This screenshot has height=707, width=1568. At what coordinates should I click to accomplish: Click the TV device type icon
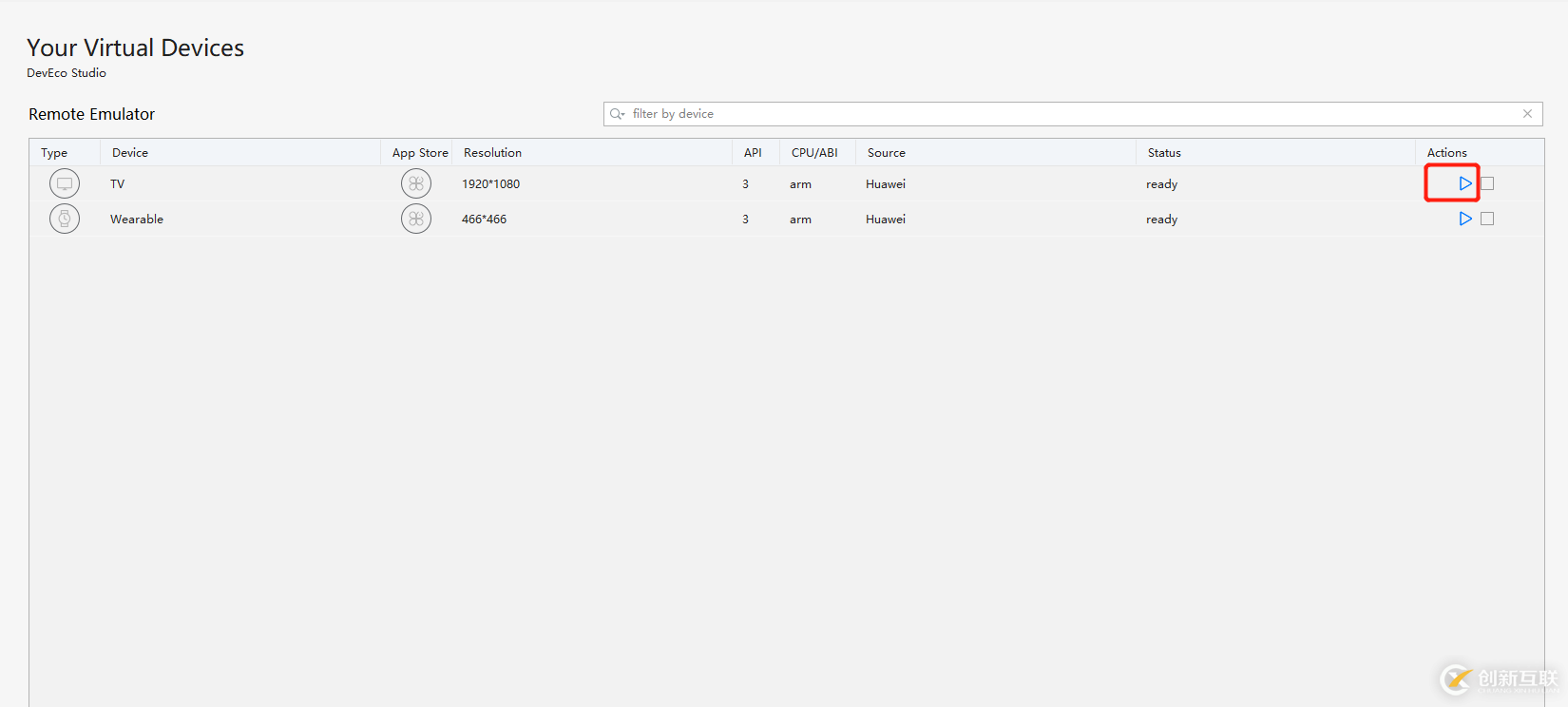click(x=65, y=183)
